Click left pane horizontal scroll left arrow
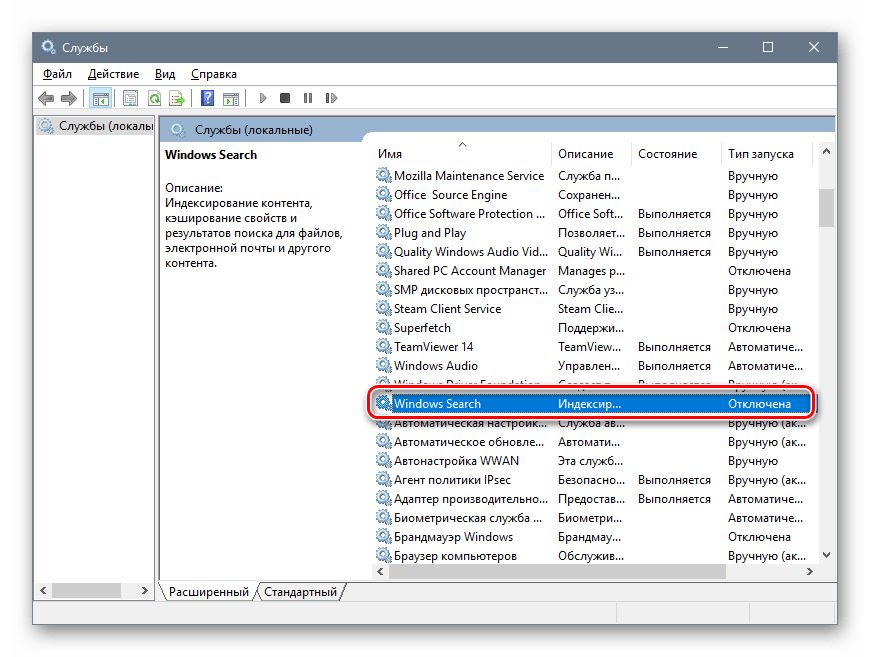Viewport: 870px width, 657px height. tap(43, 590)
